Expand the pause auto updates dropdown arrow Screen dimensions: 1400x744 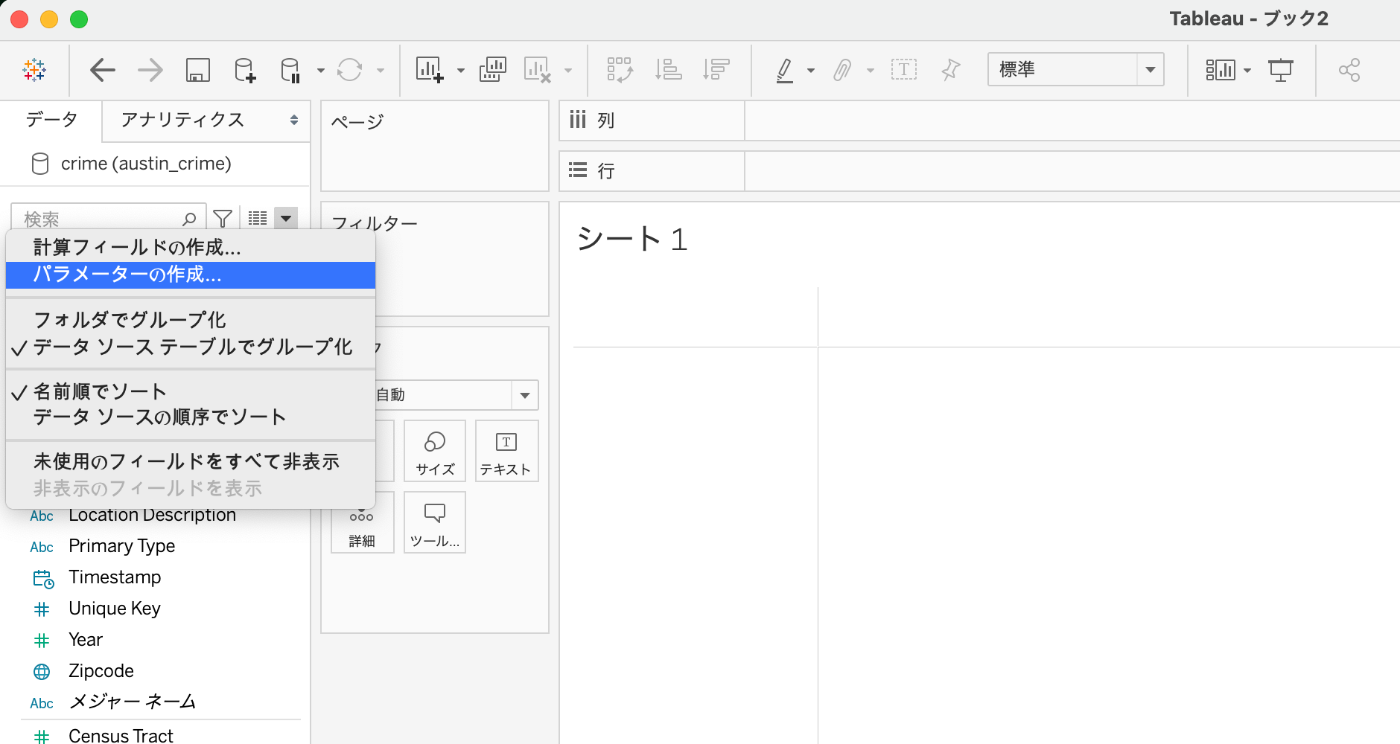point(320,70)
